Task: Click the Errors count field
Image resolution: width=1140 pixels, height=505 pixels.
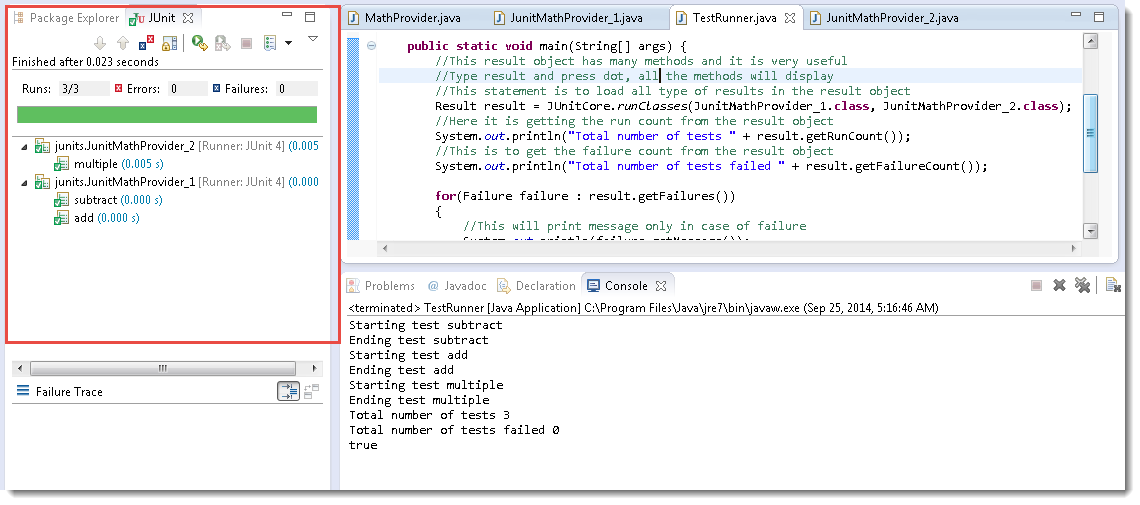Action: (x=188, y=89)
